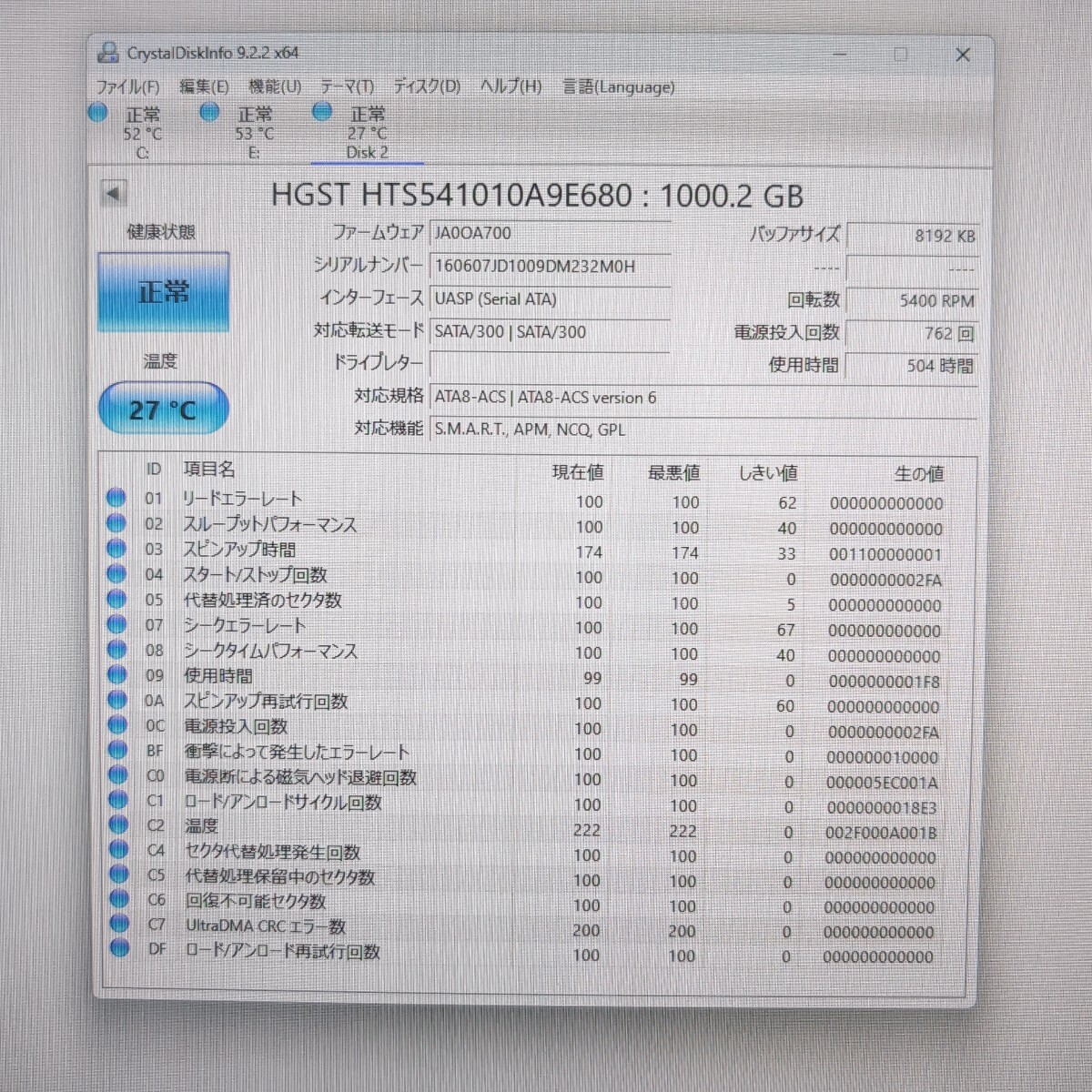
Task: Click raw value 0000000018E3 in row C1
Action: [882, 807]
